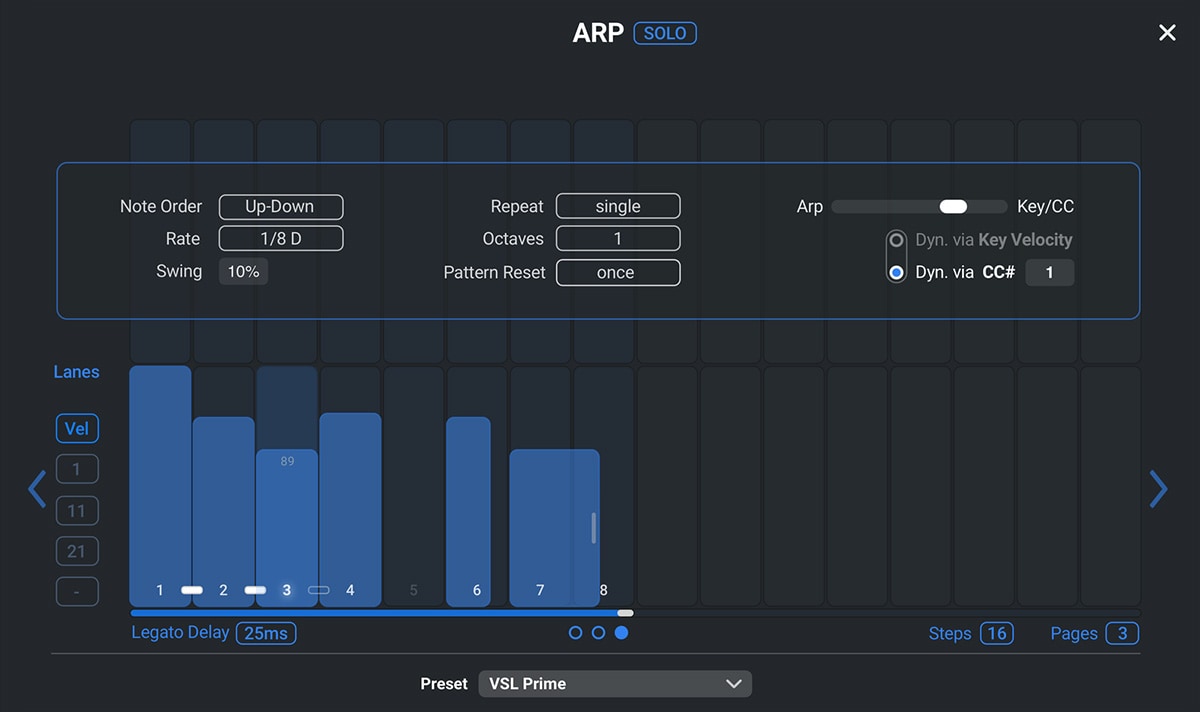Viewport: 1200px width, 712px height.
Task: Open the Note Order Up-Down dropdown
Action: pyautogui.click(x=281, y=207)
